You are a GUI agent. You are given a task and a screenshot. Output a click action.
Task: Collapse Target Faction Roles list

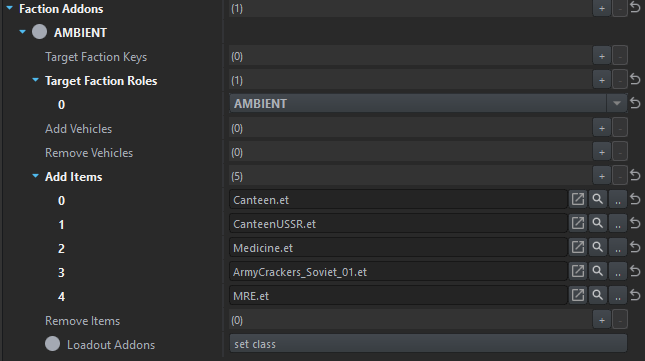tap(35, 80)
